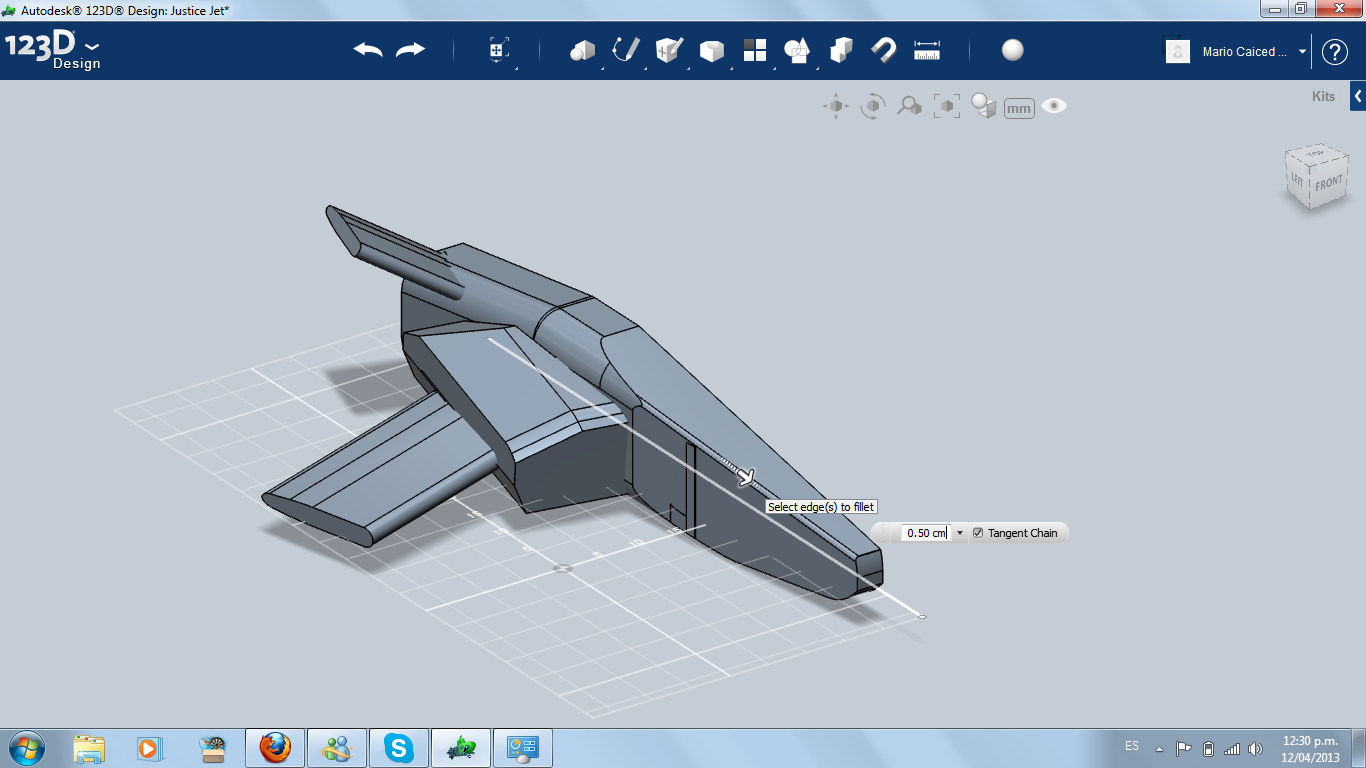
Task: Click the view cube FRONT face
Action: 1328,184
